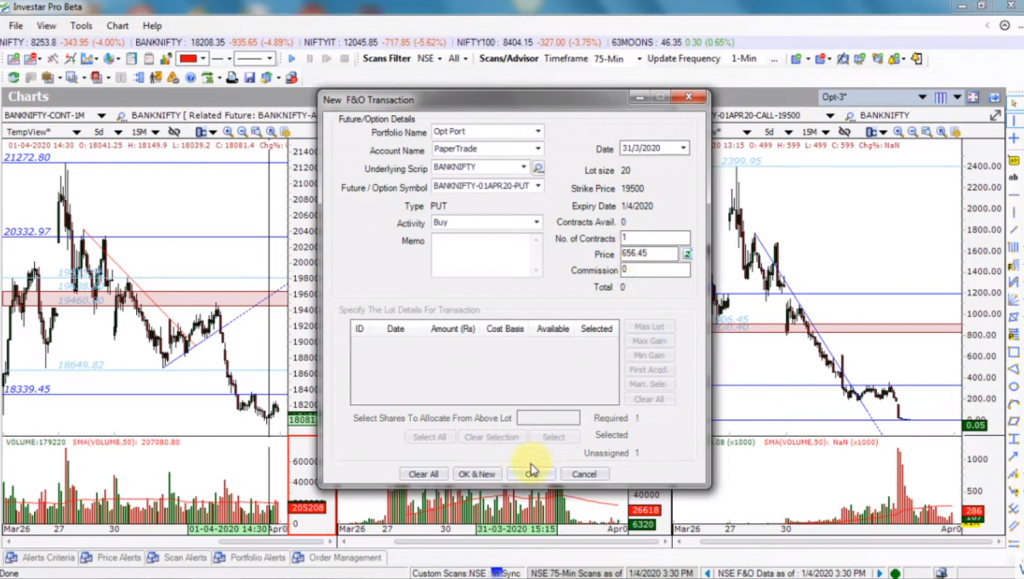
Task: Open the Account Name dropdown showing PaperTrade
Action: 538,149
